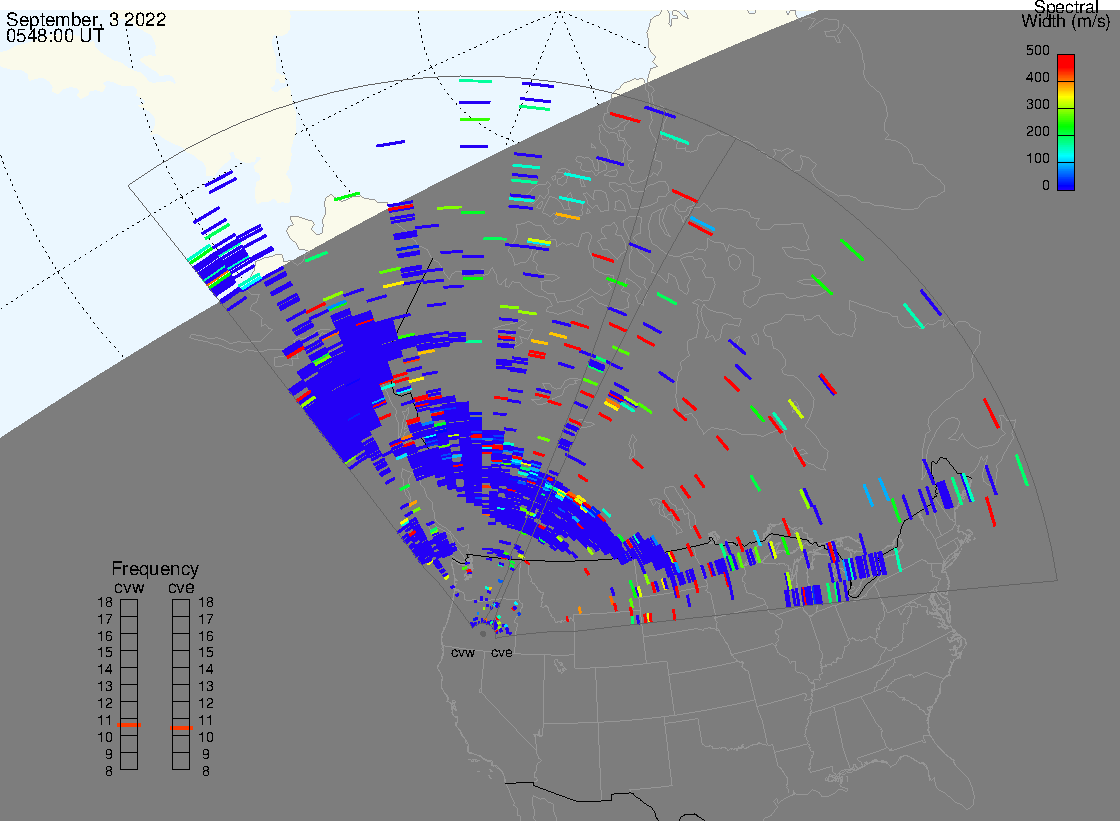Screen dimensions: 1120x821
Task: Click the 18 label right of cve scale
Action: tap(206, 602)
